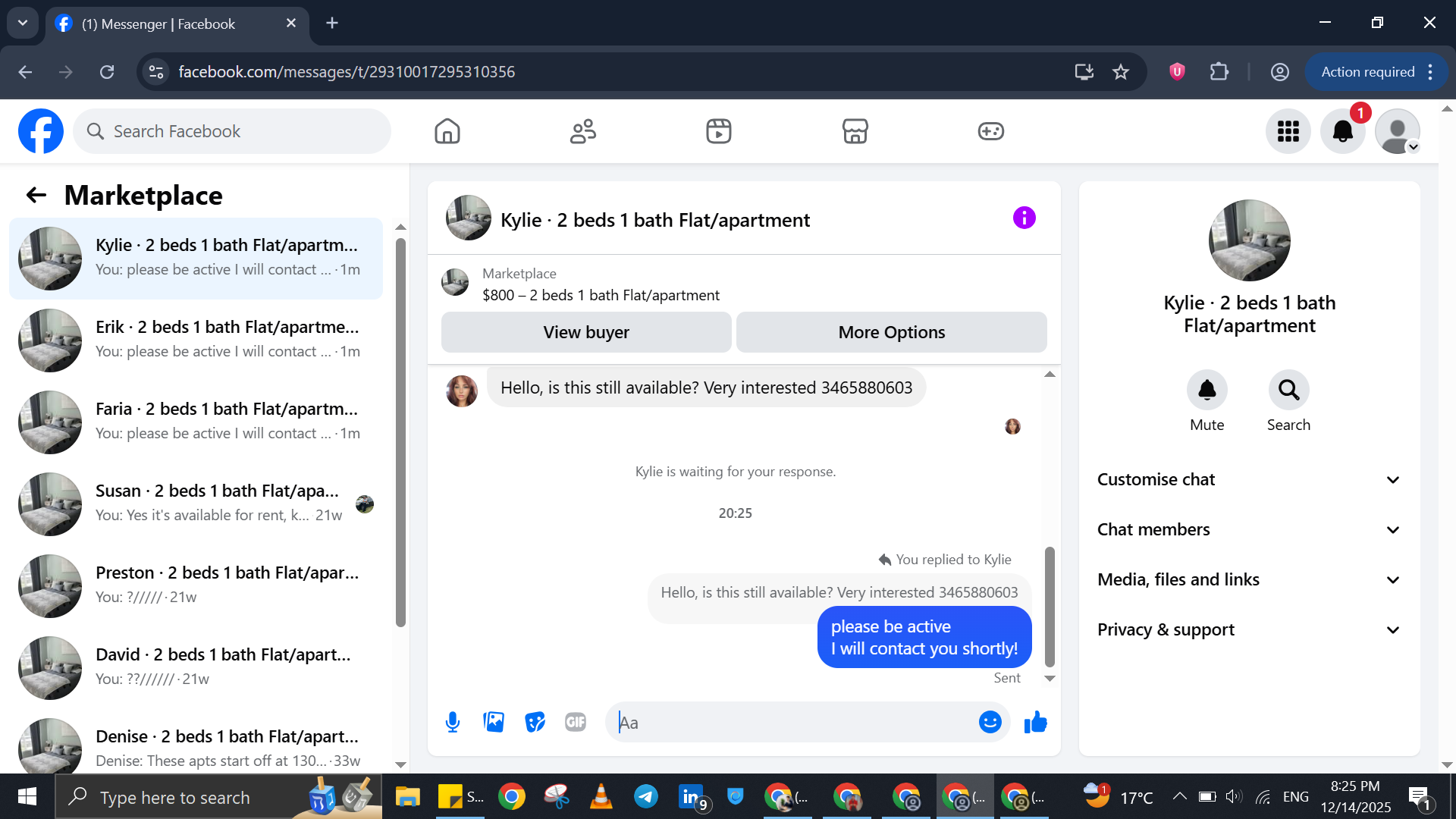
Task: Open the emoji picker in message box
Action: point(990,722)
